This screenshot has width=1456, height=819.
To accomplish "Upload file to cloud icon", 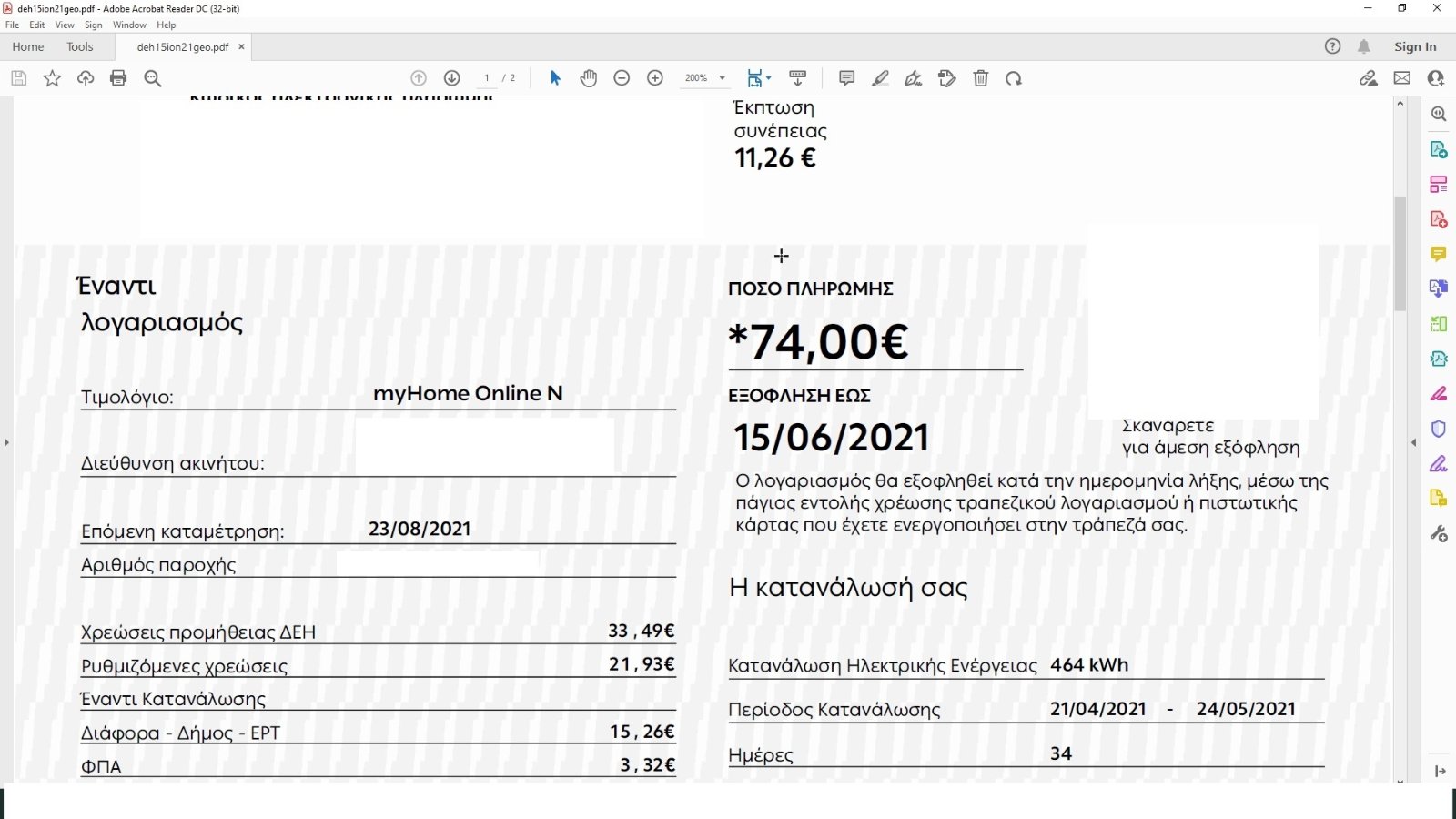I will tap(86, 78).
